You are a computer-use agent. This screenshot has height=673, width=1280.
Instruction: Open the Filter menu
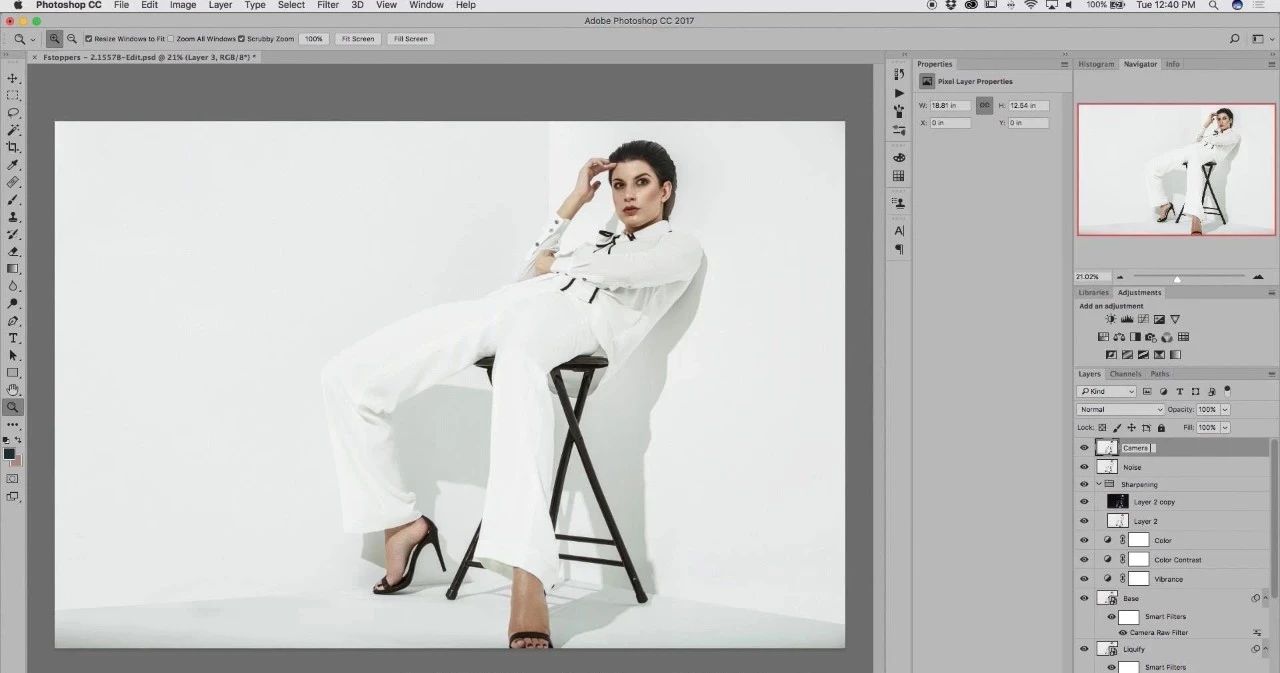pyautogui.click(x=328, y=5)
